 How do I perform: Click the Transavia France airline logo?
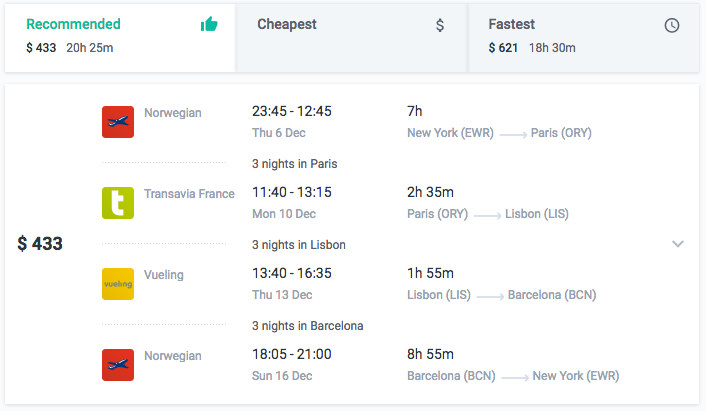pyautogui.click(x=118, y=203)
